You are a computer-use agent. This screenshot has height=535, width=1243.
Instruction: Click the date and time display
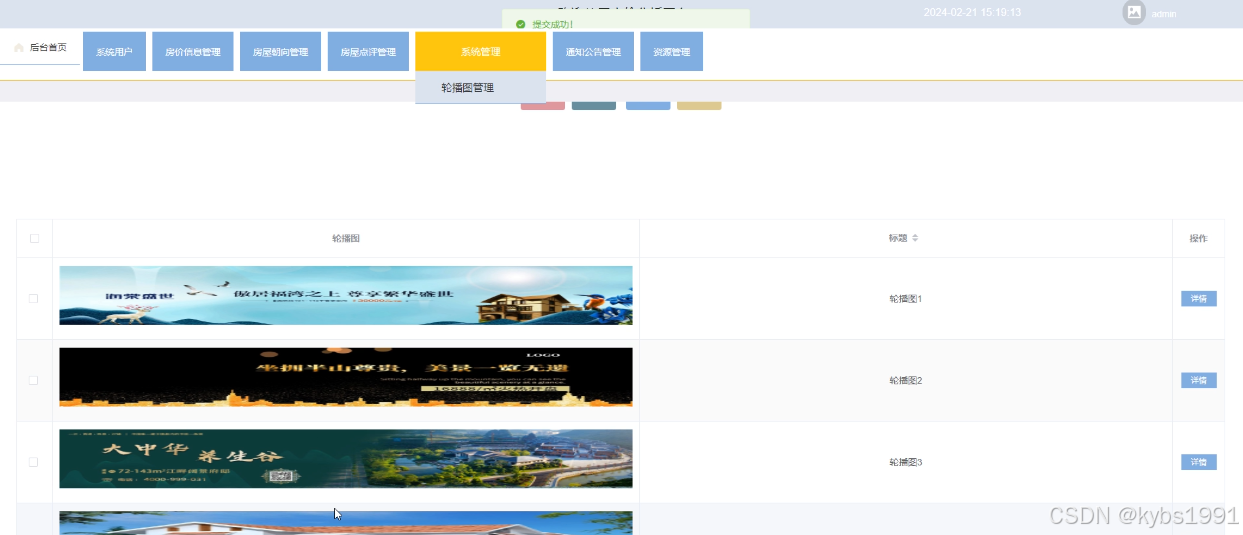click(x=972, y=13)
